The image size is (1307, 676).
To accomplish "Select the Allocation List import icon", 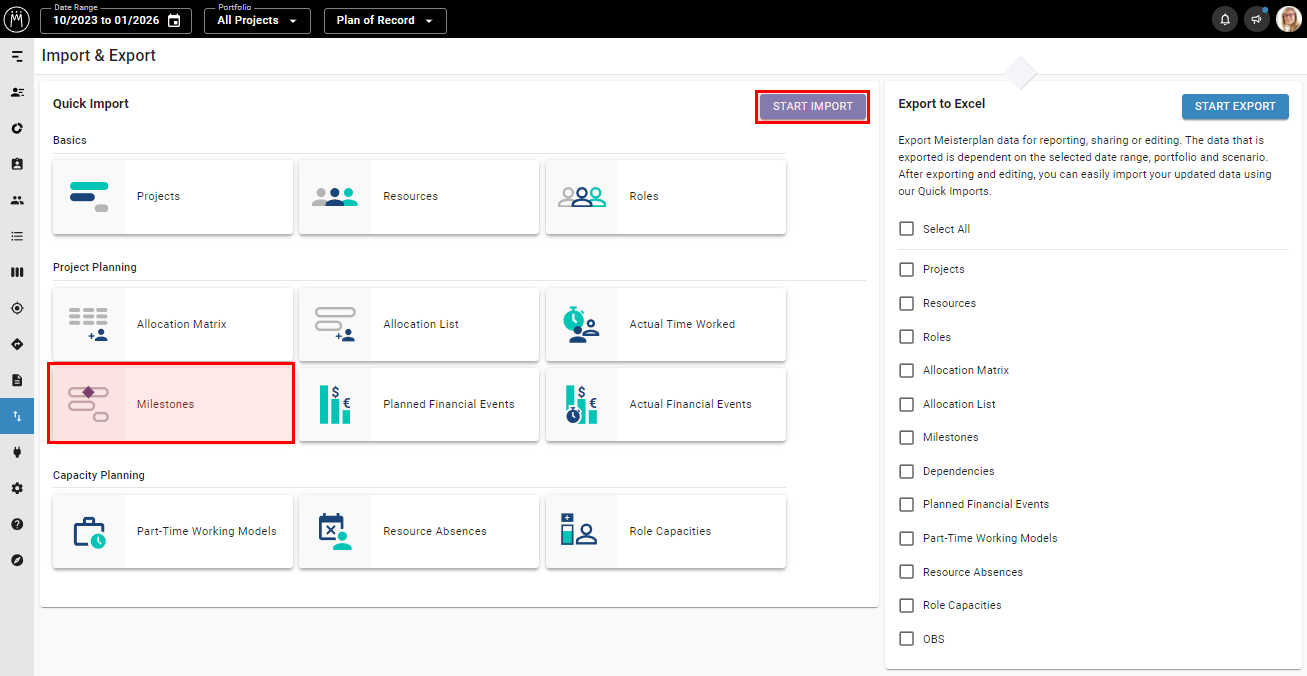I will coord(335,325).
